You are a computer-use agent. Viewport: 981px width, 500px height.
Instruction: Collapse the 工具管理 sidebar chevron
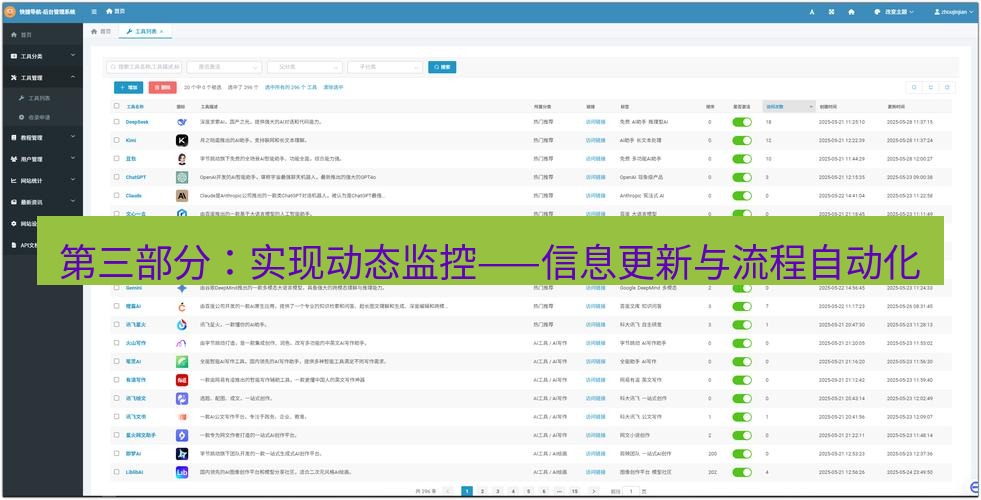coord(73,77)
